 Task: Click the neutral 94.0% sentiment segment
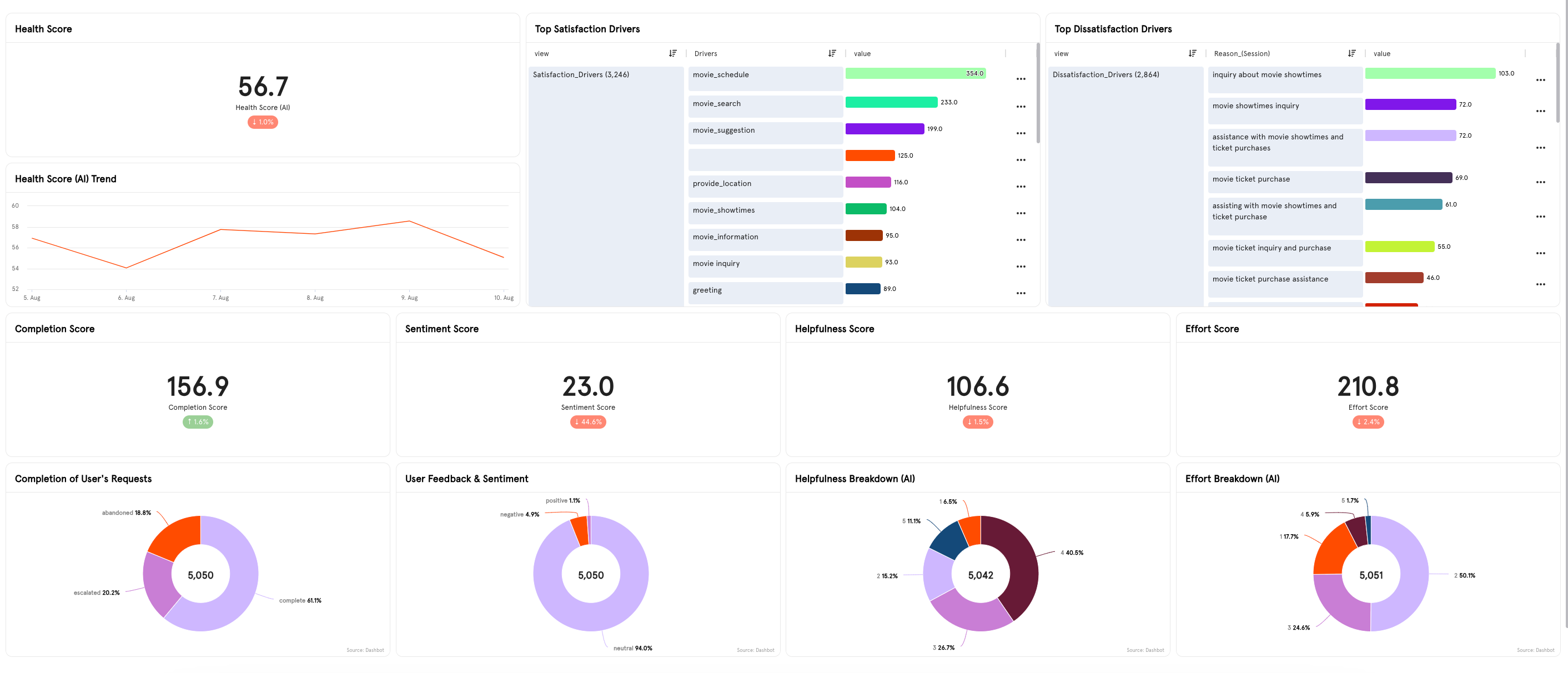click(x=590, y=617)
